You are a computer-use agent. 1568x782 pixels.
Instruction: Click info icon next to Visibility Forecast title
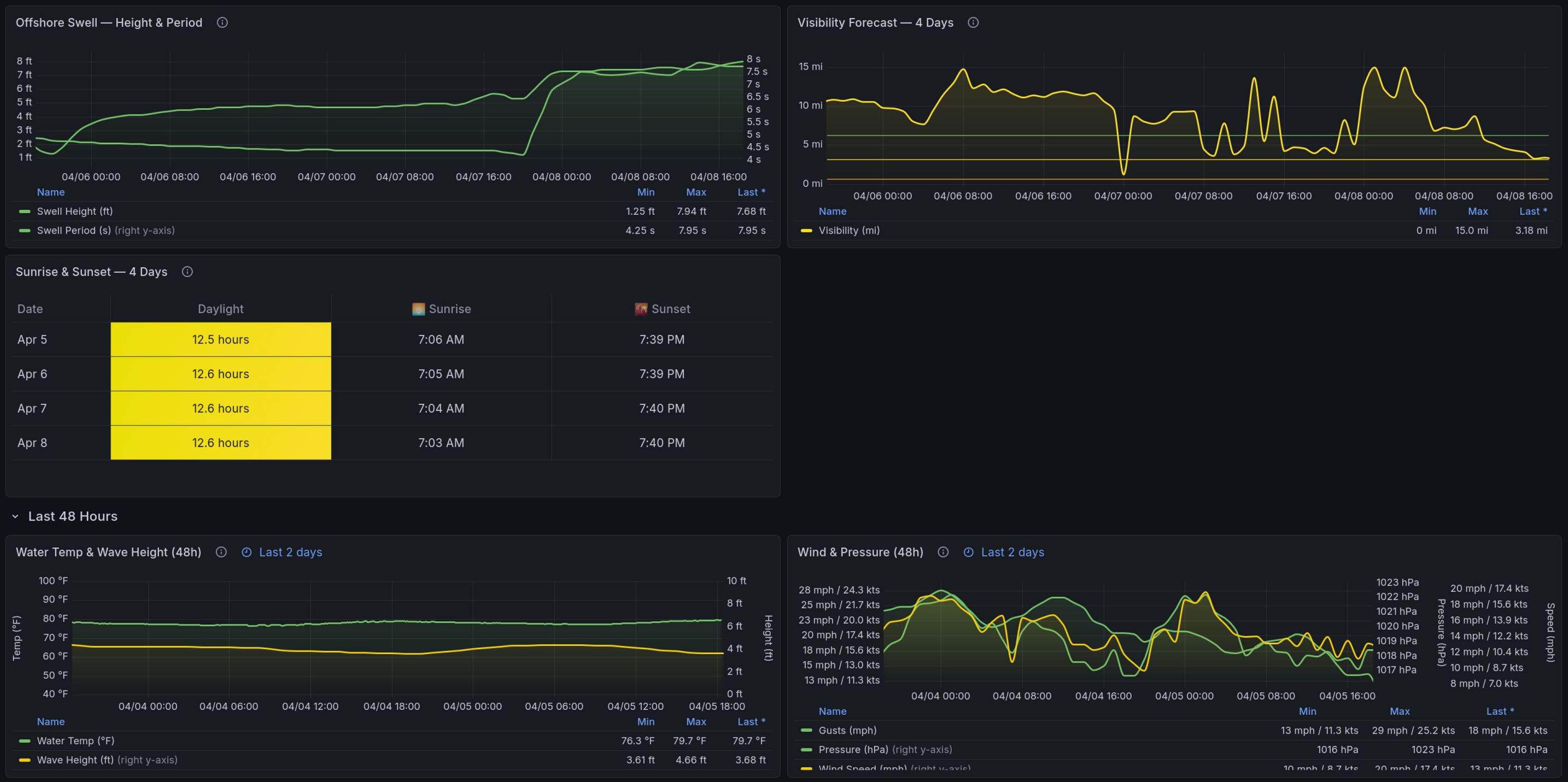tap(973, 22)
